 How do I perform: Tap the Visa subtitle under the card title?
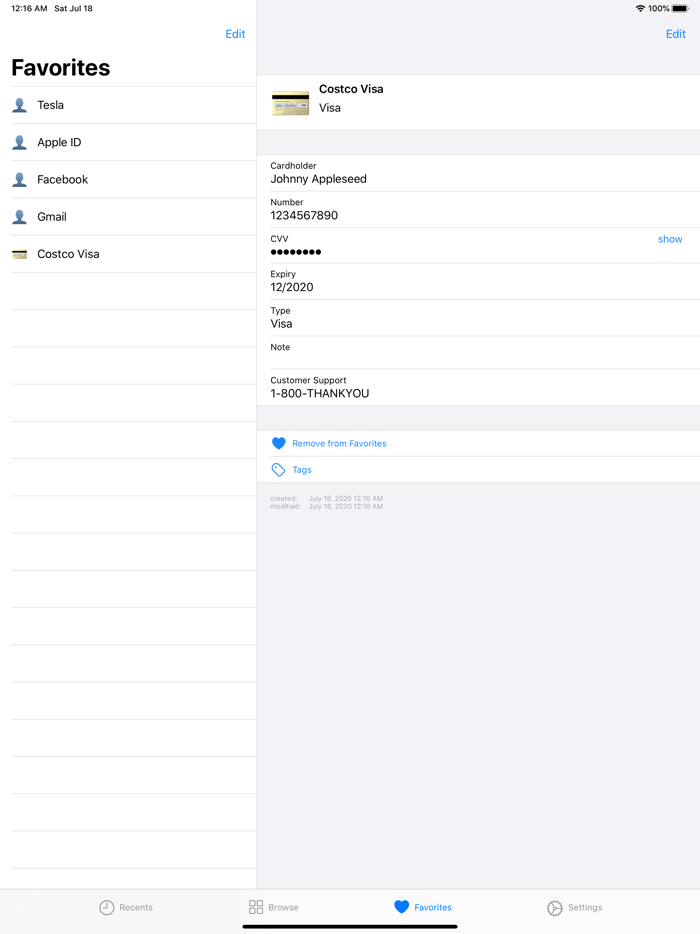[x=329, y=108]
